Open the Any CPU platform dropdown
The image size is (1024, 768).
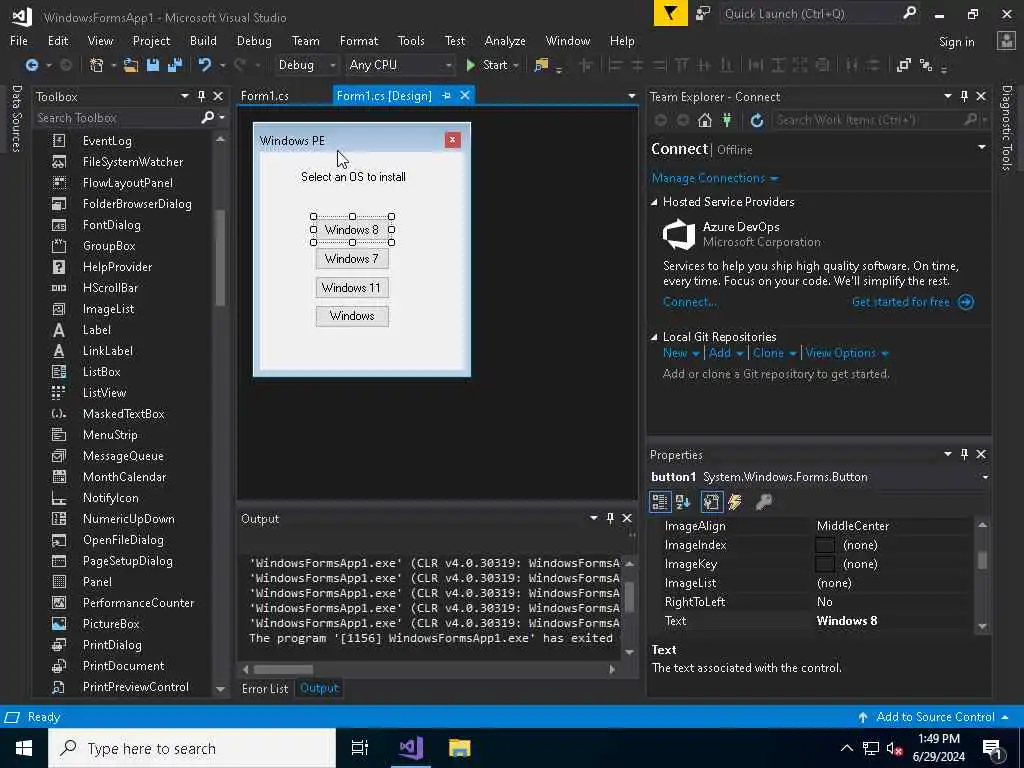coord(449,65)
